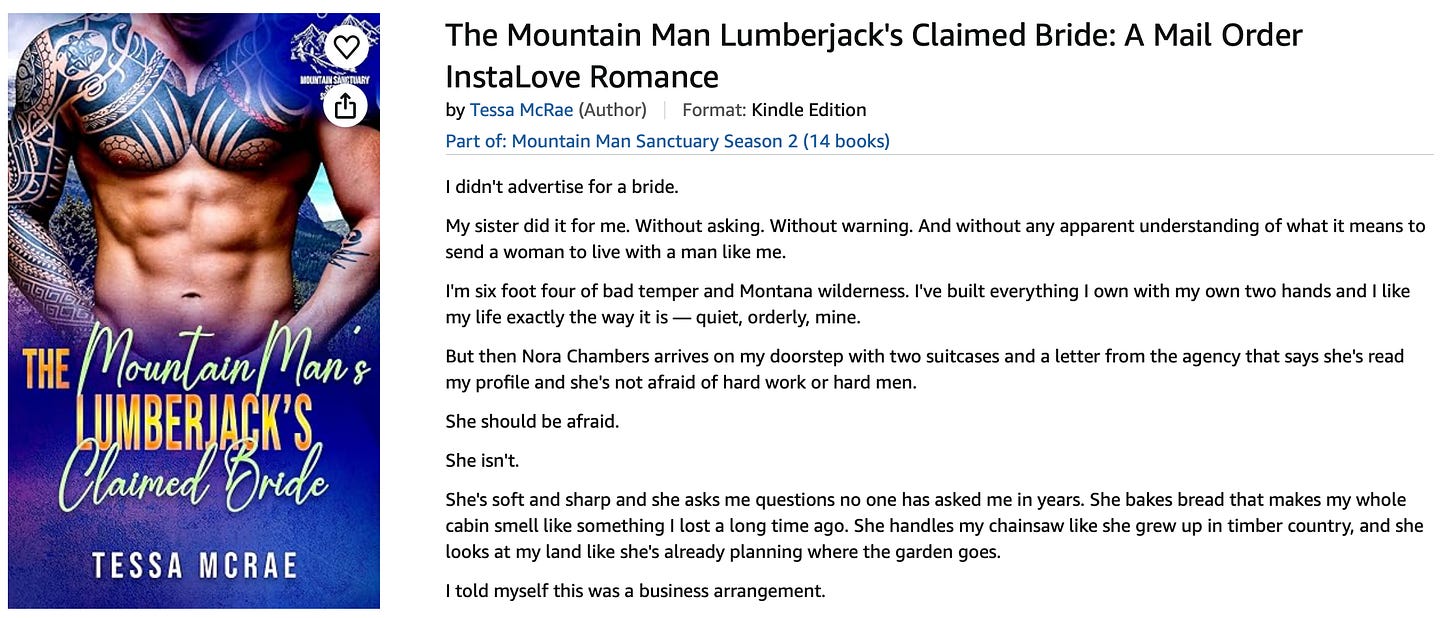The height and width of the screenshot is (618, 1456).
Task: Select the Kindle Edition format text
Action: click(x=809, y=110)
